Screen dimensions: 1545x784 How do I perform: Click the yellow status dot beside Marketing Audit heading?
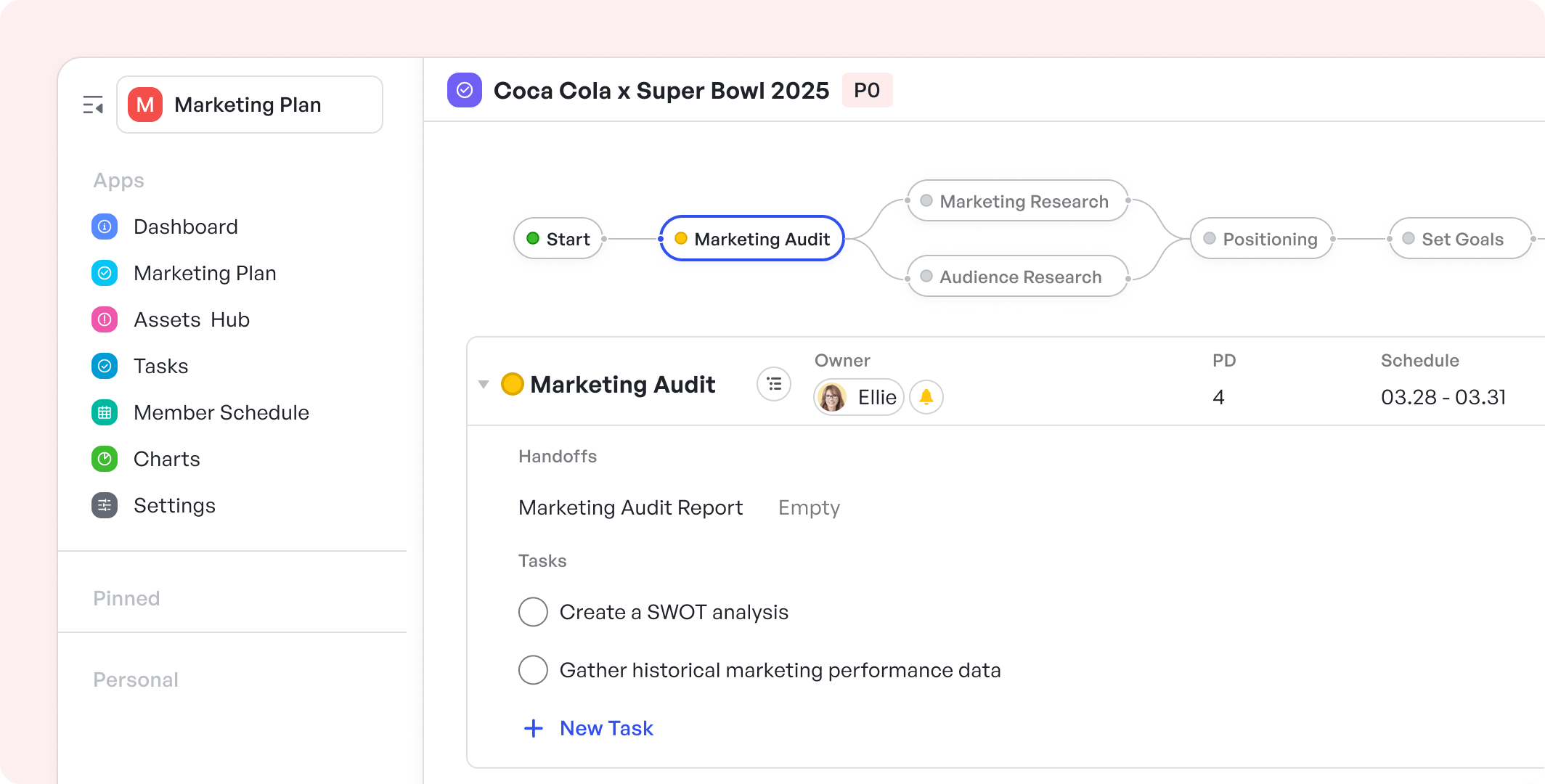pos(513,384)
